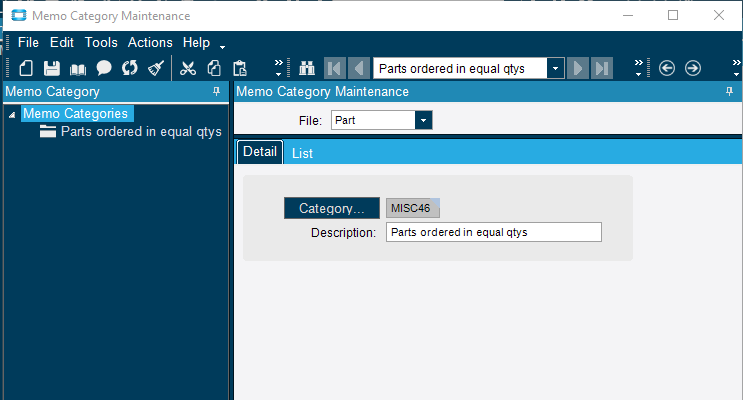Minimize the Memo Category Maintenance window
The height and width of the screenshot is (400, 743).
click(x=628, y=16)
